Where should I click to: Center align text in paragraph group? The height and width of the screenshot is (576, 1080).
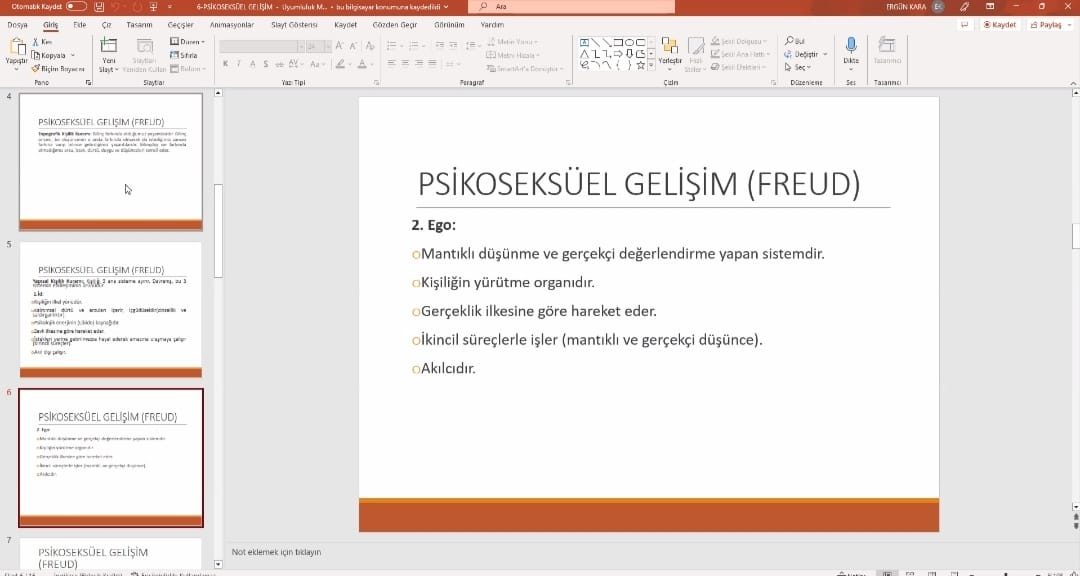[x=404, y=63]
